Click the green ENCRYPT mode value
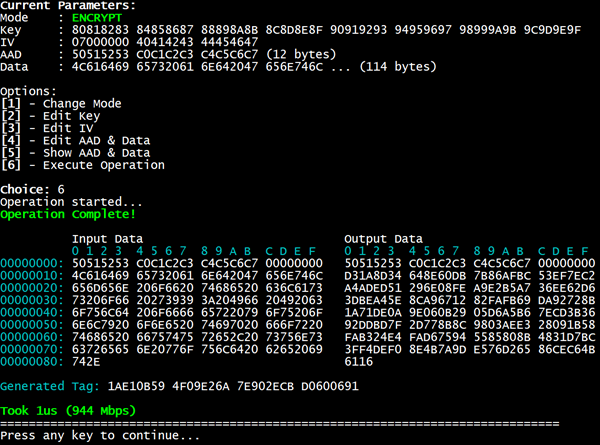 [x=97, y=18]
